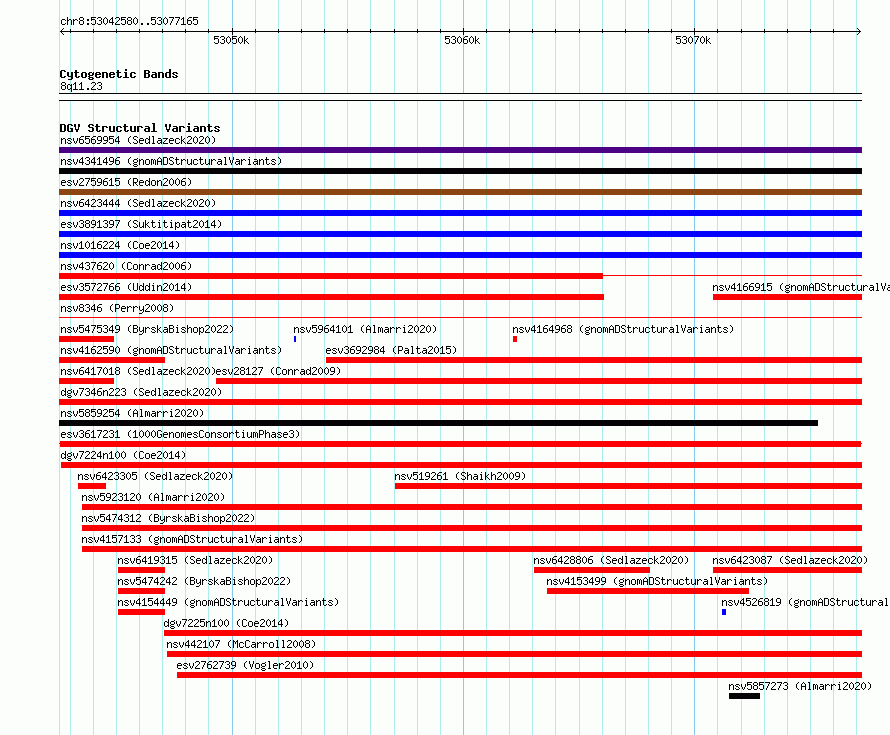Click the small blue nsv5964101 marker
Screen dimensions: 890x735
295,339
